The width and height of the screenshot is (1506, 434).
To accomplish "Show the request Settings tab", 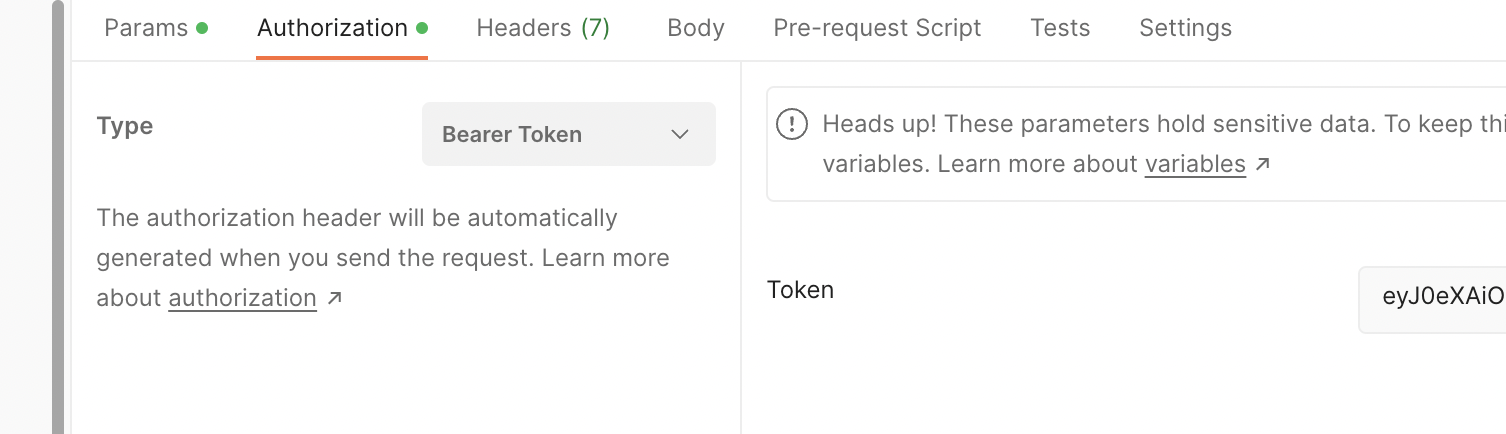I will [1185, 28].
